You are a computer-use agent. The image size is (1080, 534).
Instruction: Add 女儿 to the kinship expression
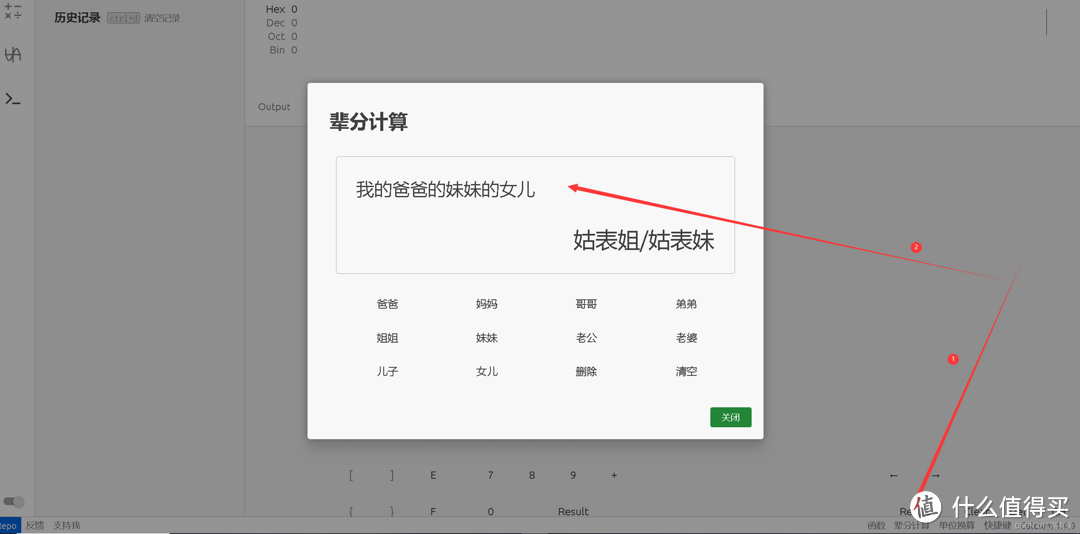click(486, 372)
